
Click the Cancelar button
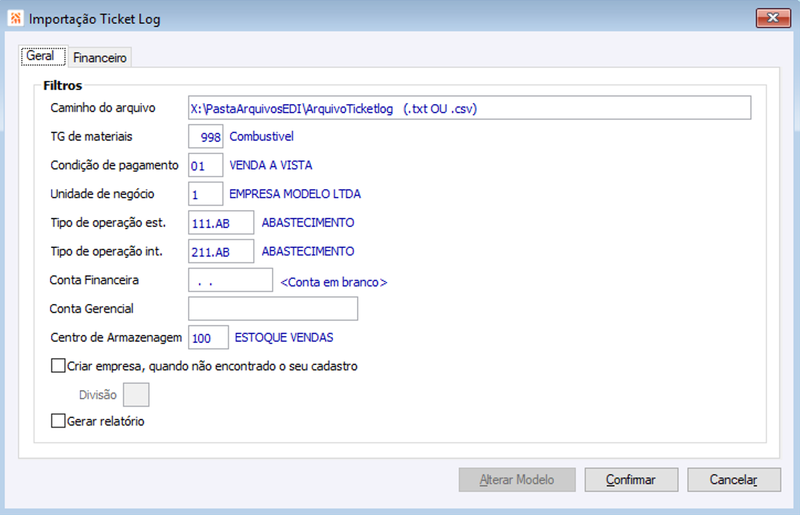(734, 480)
